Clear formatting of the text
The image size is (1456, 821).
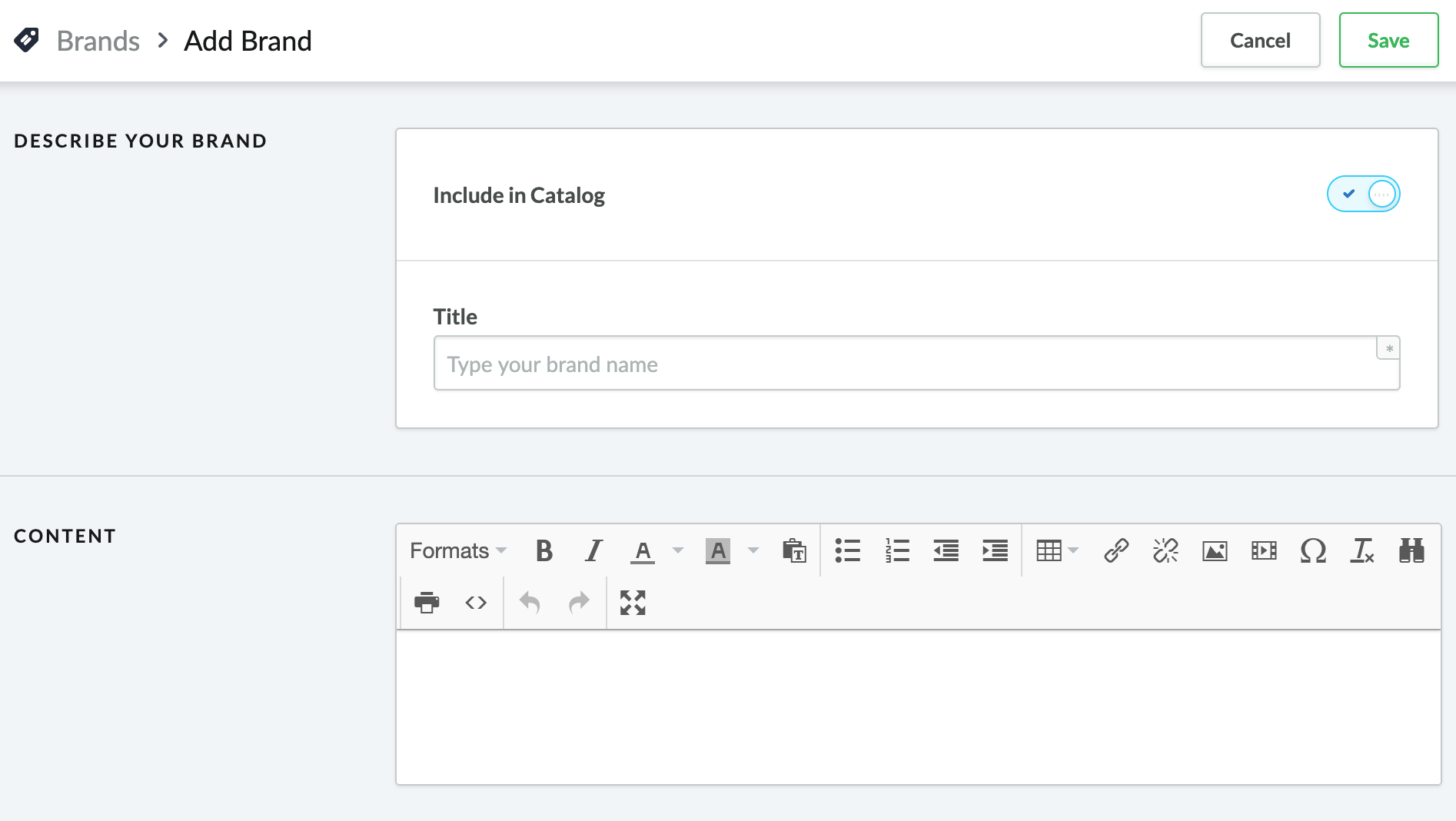[x=1362, y=550]
